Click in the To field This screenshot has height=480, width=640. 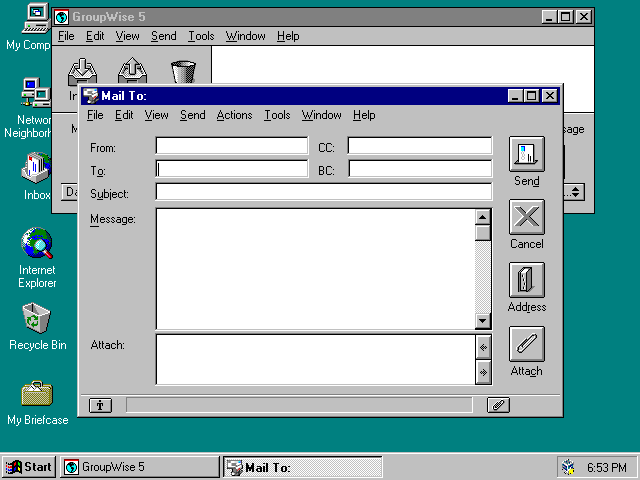(x=232, y=169)
